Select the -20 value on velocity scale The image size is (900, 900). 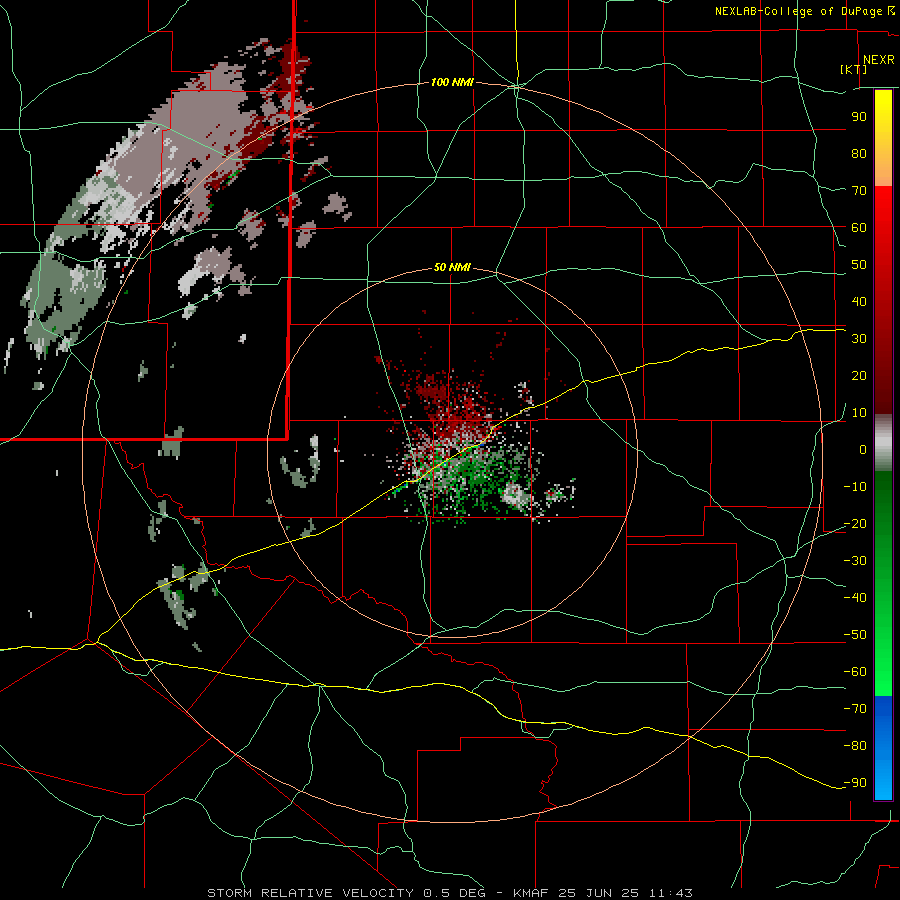click(x=855, y=524)
